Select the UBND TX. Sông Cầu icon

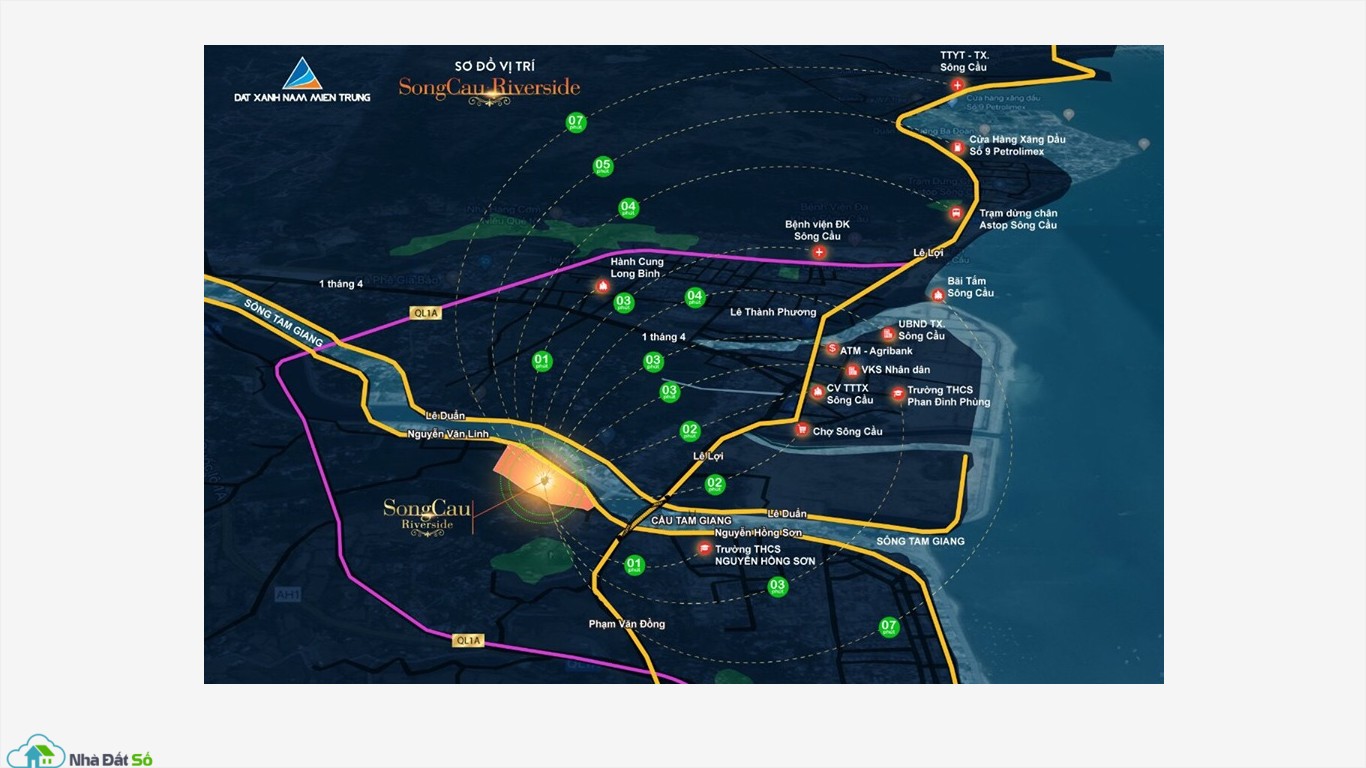[888, 335]
